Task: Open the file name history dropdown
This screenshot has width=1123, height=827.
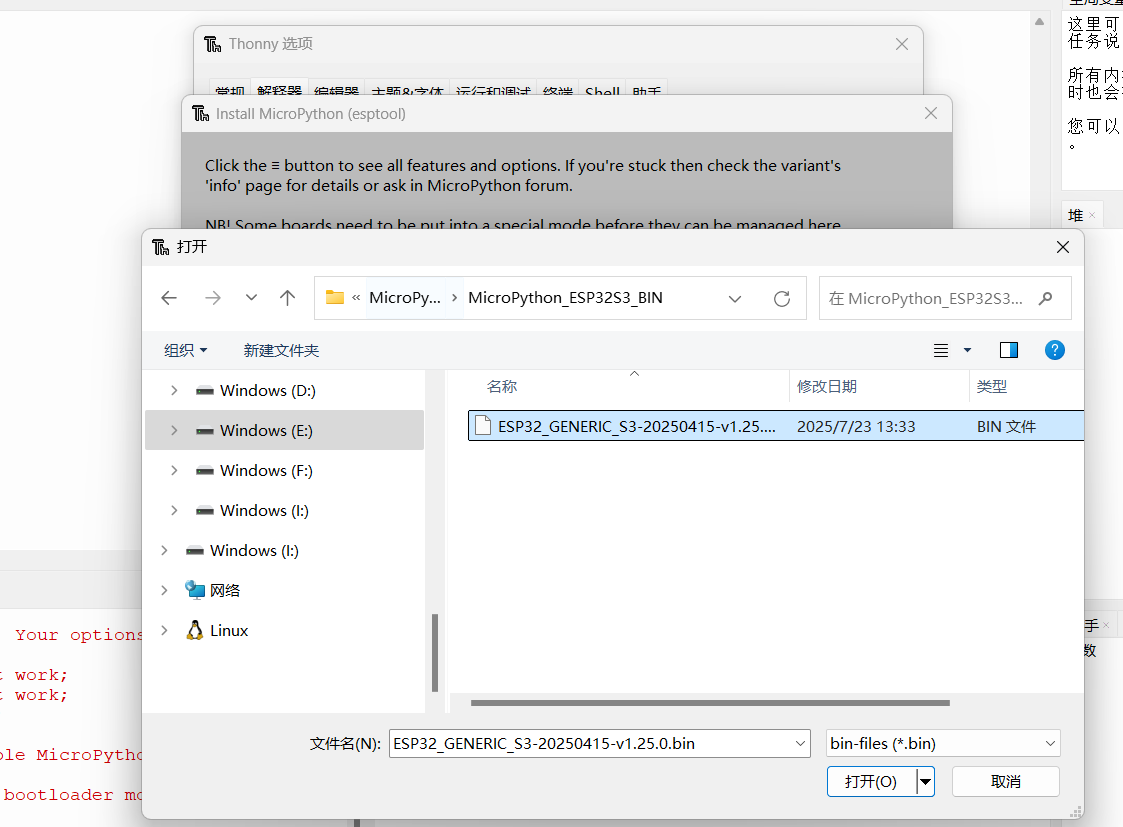Action: tap(801, 743)
